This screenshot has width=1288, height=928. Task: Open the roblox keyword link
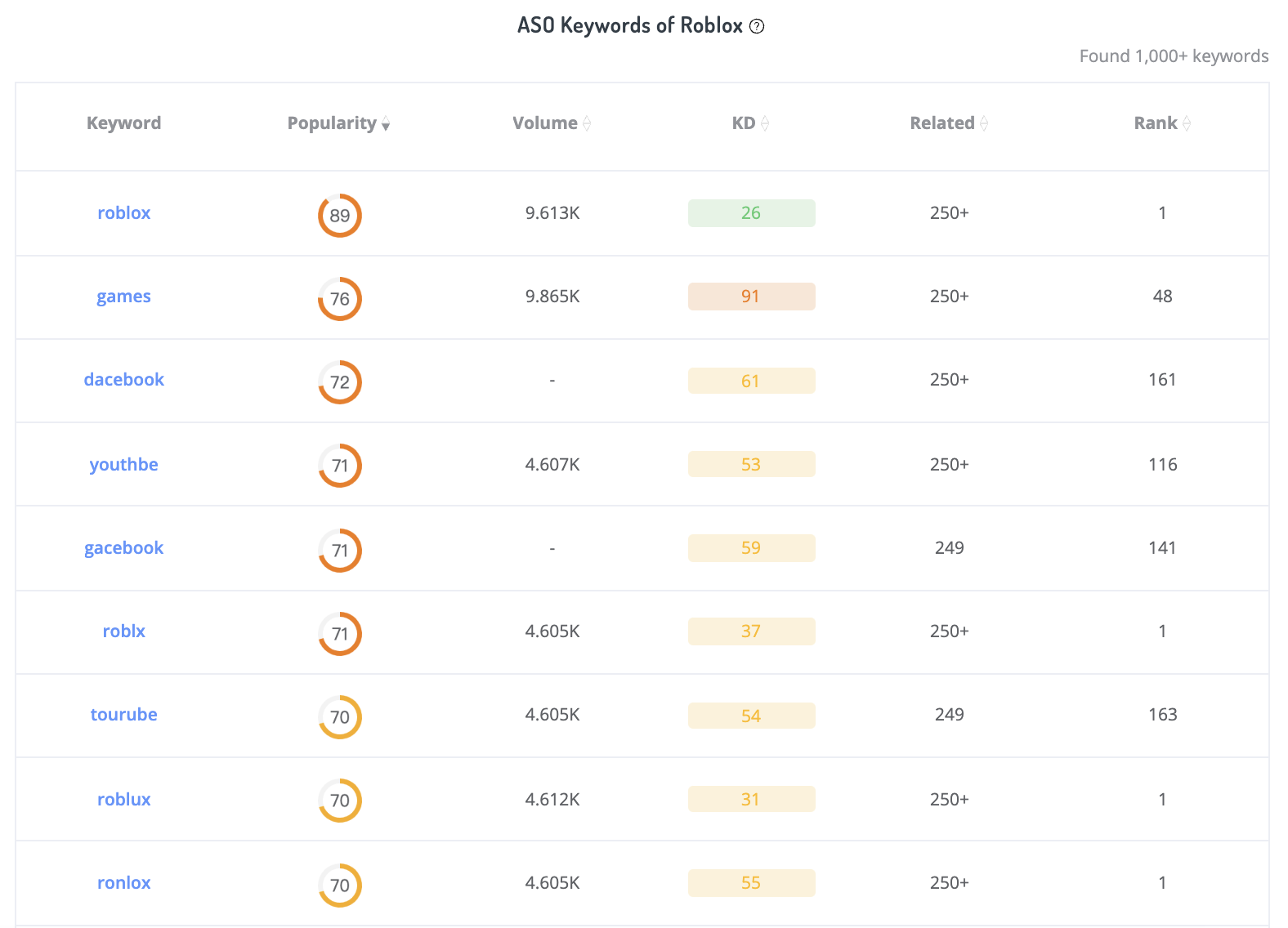(124, 213)
